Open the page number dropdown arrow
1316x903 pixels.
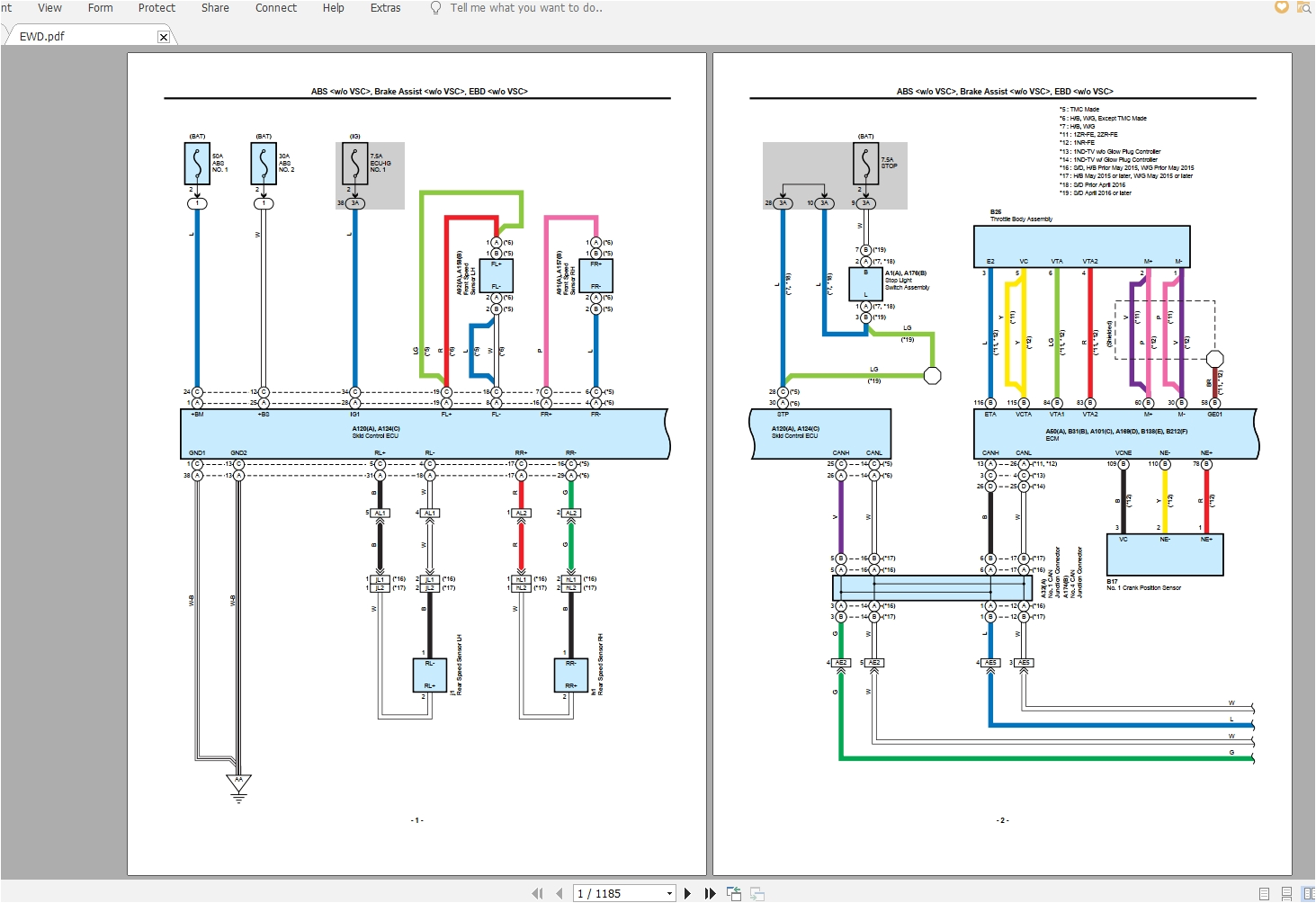click(669, 892)
